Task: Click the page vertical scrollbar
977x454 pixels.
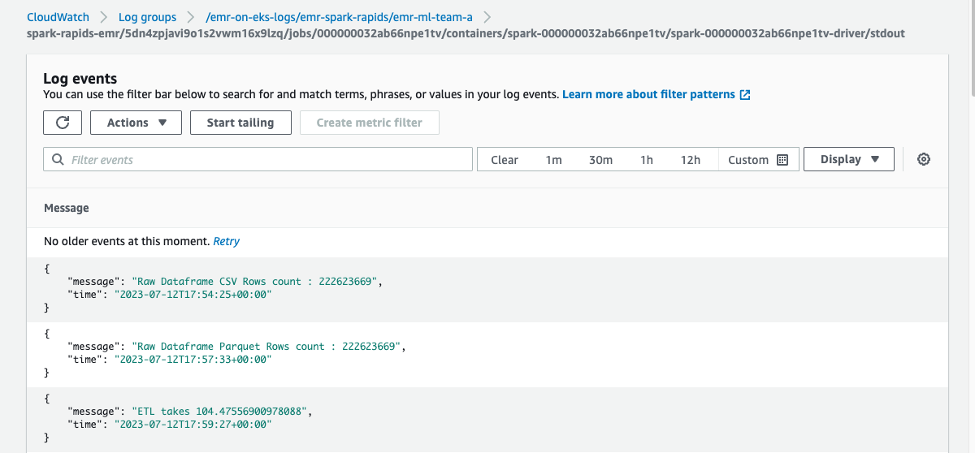Action: click(973, 49)
